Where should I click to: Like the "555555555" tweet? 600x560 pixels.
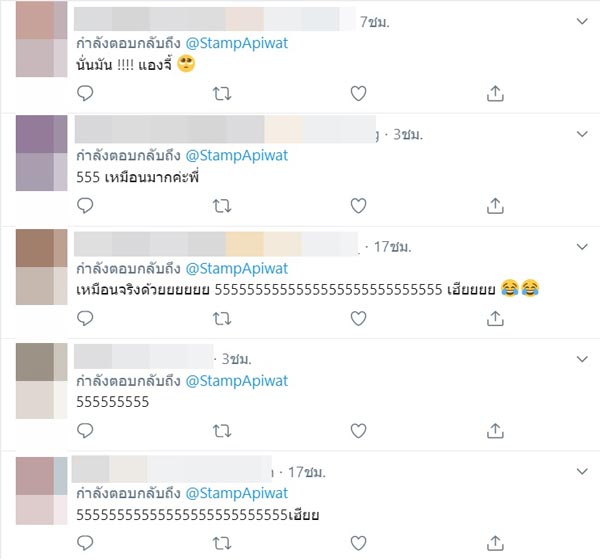pyautogui.click(x=359, y=431)
